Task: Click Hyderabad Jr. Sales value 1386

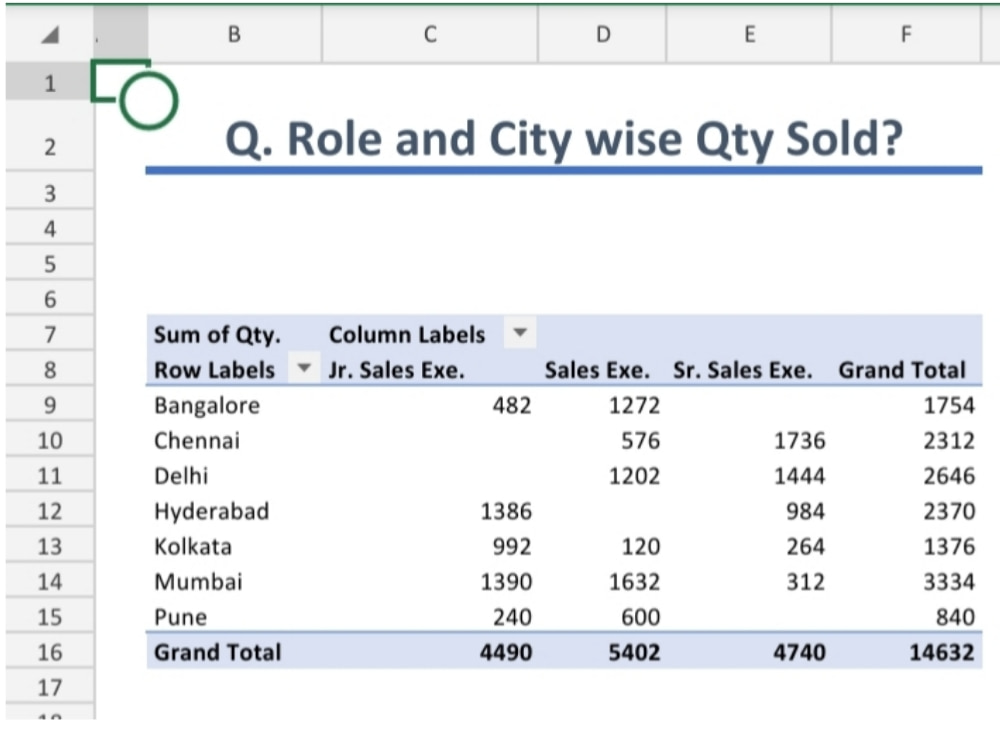Action: 506,511
